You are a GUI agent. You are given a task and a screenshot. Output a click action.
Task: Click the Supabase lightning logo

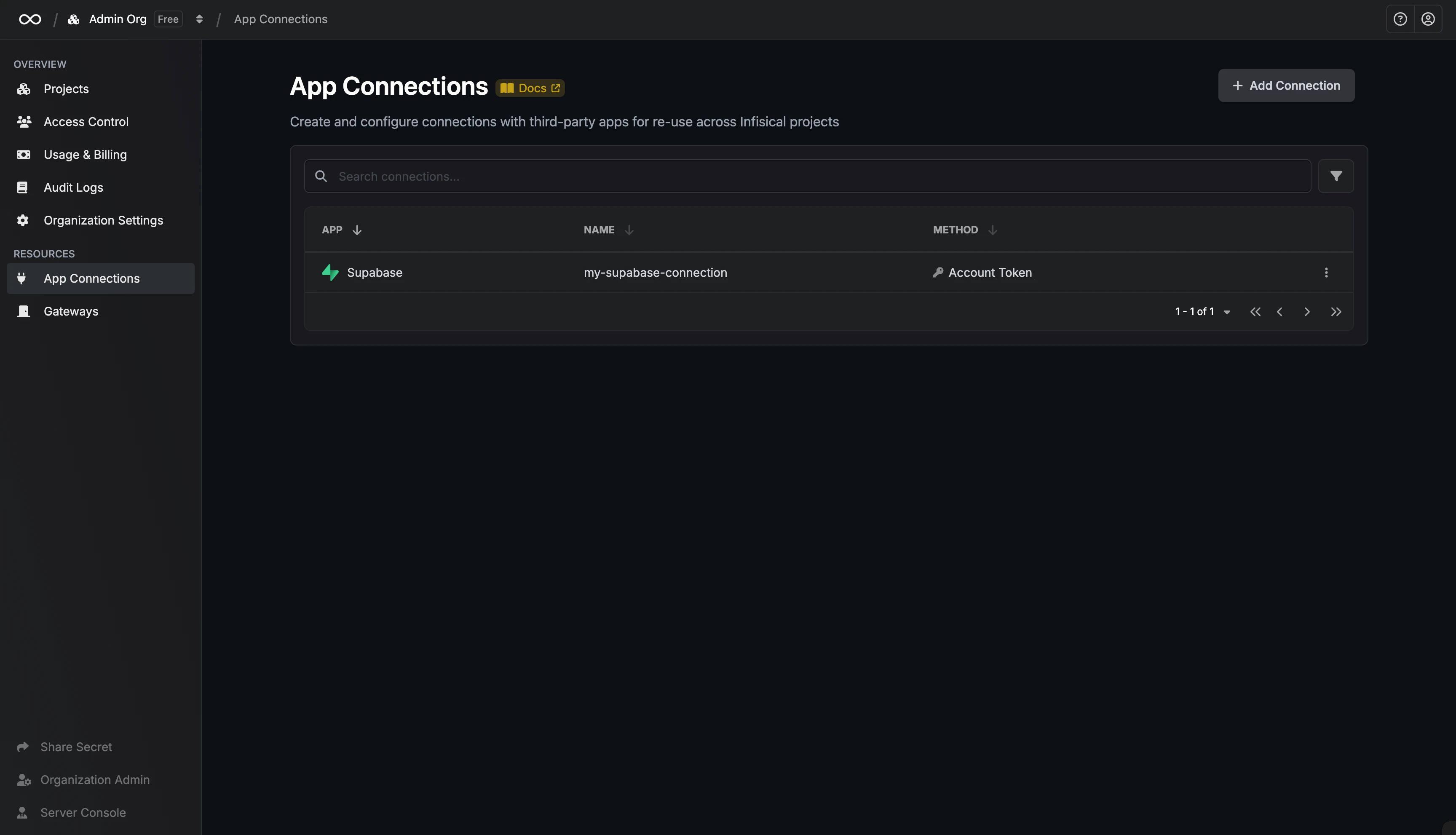tap(330, 273)
